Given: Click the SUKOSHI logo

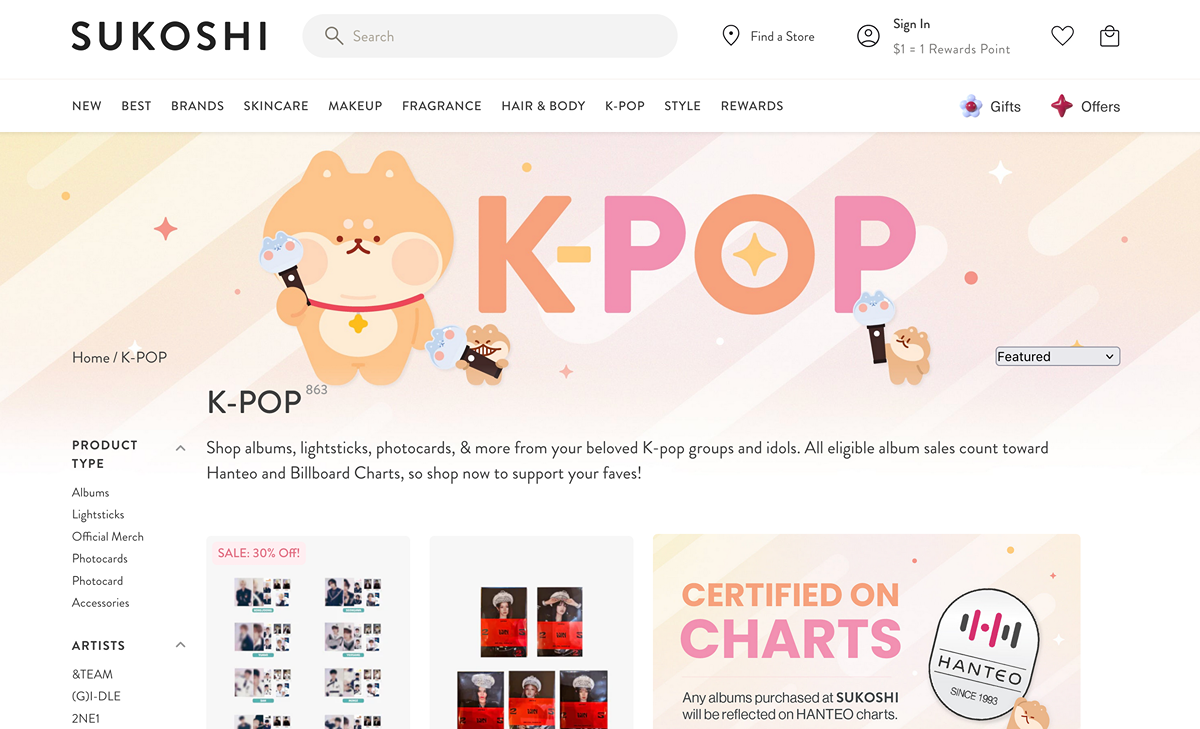Looking at the screenshot, I should click(169, 36).
